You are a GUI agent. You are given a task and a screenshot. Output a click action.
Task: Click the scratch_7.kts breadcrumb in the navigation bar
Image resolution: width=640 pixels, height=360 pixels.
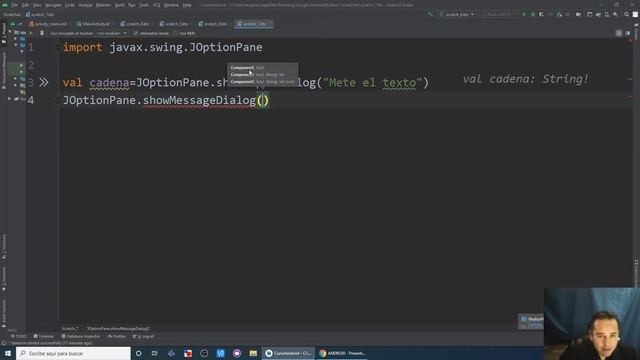(40, 14)
